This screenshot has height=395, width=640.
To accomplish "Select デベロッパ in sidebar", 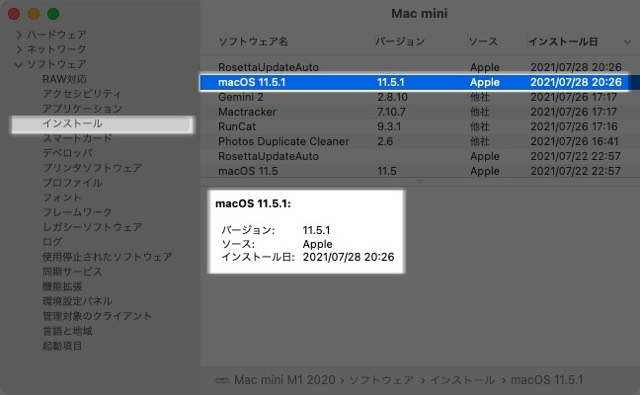I will click(x=67, y=153).
